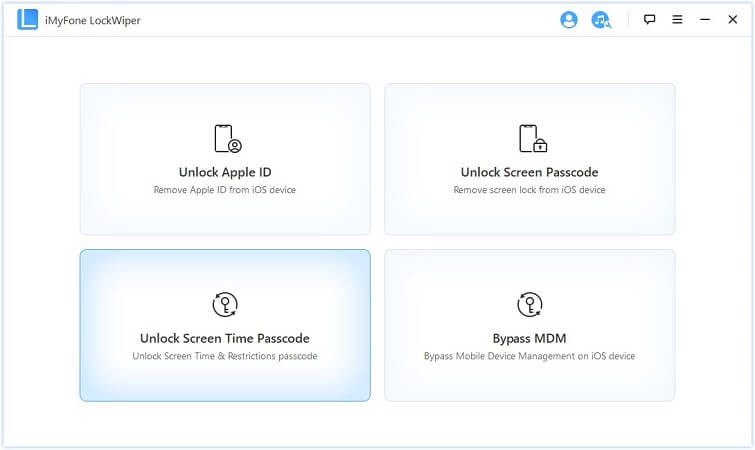Click 'Remove screen lock from iOS device' text
The height and width of the screenshot is (450, 755).
(529, 190)
